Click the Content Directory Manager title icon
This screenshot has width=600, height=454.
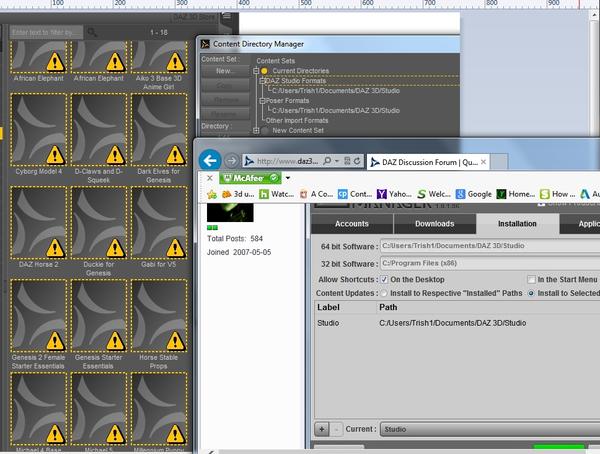205,44
